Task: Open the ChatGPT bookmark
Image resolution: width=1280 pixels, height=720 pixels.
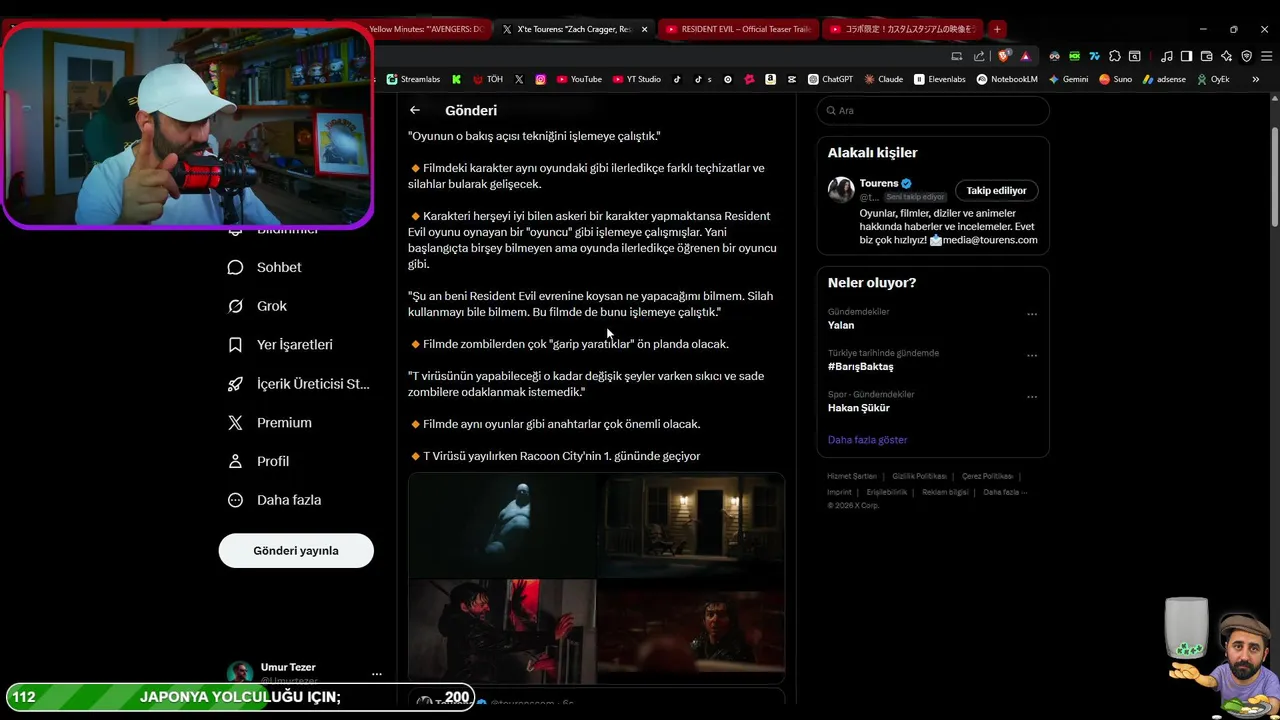Action: coord(830,79)
